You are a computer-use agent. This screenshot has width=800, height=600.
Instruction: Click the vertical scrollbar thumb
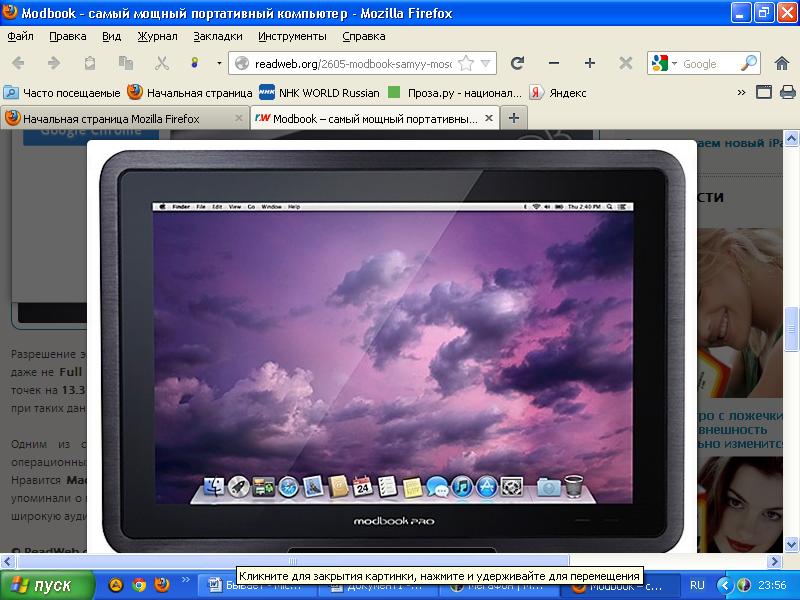click(x=791, y=329)
